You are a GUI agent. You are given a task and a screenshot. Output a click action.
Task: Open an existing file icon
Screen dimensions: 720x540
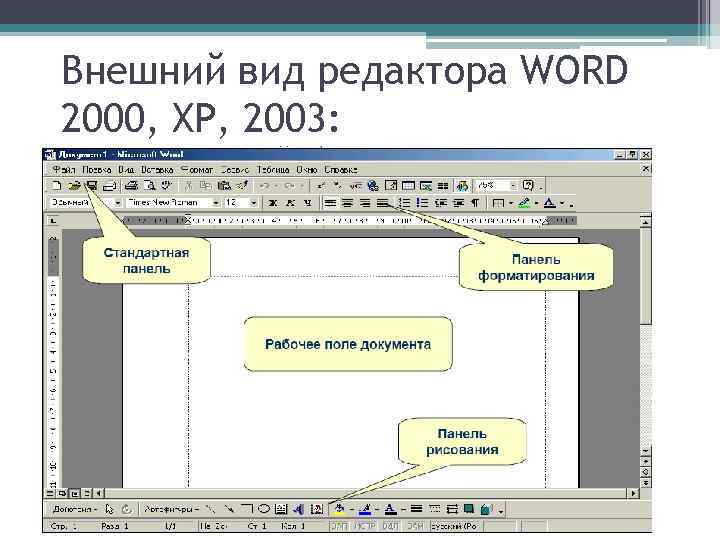pyautogui.click(x=74, y=186)
